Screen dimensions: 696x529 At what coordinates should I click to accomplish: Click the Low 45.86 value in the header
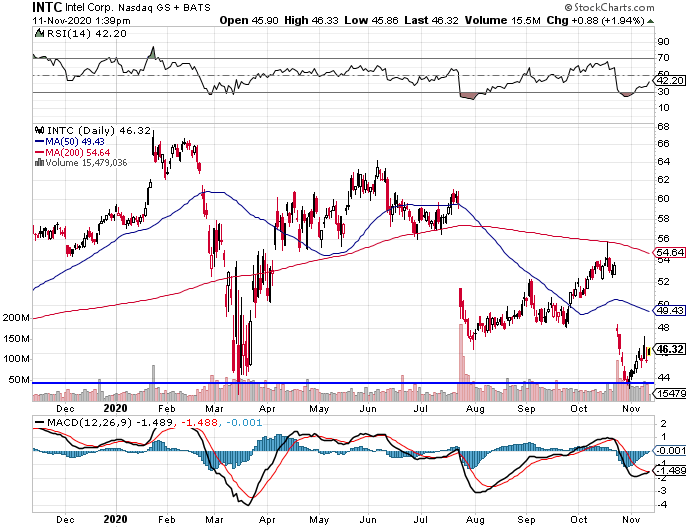[x=371, y=20]
